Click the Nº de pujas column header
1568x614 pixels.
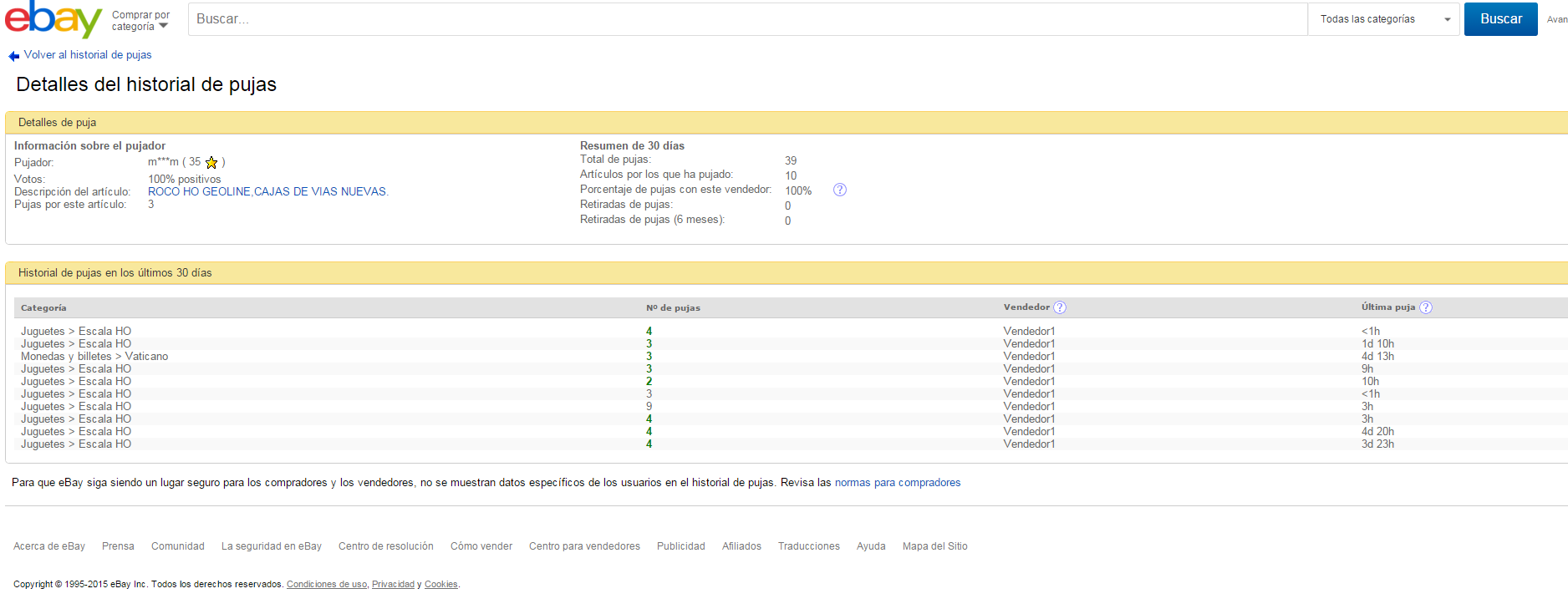673,308
